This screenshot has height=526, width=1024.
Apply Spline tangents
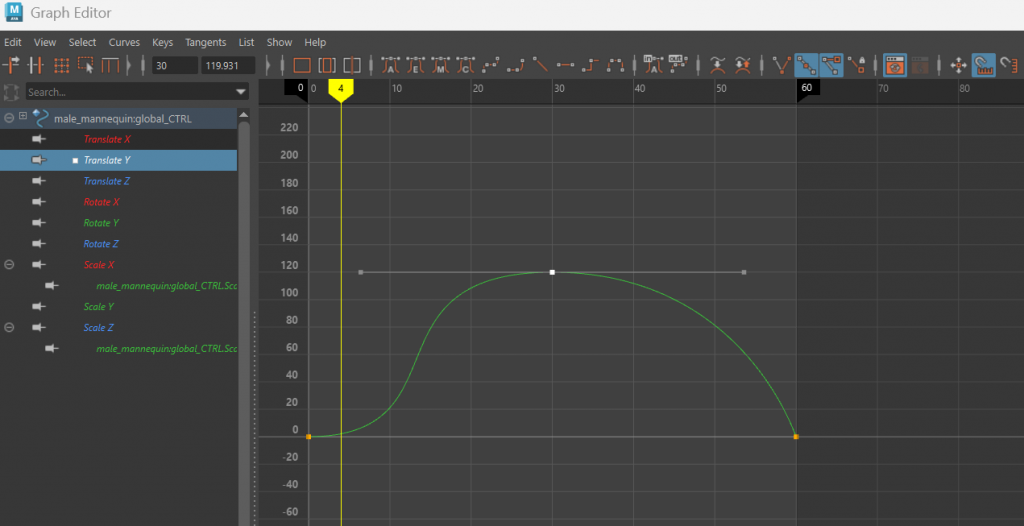(490, 65)
